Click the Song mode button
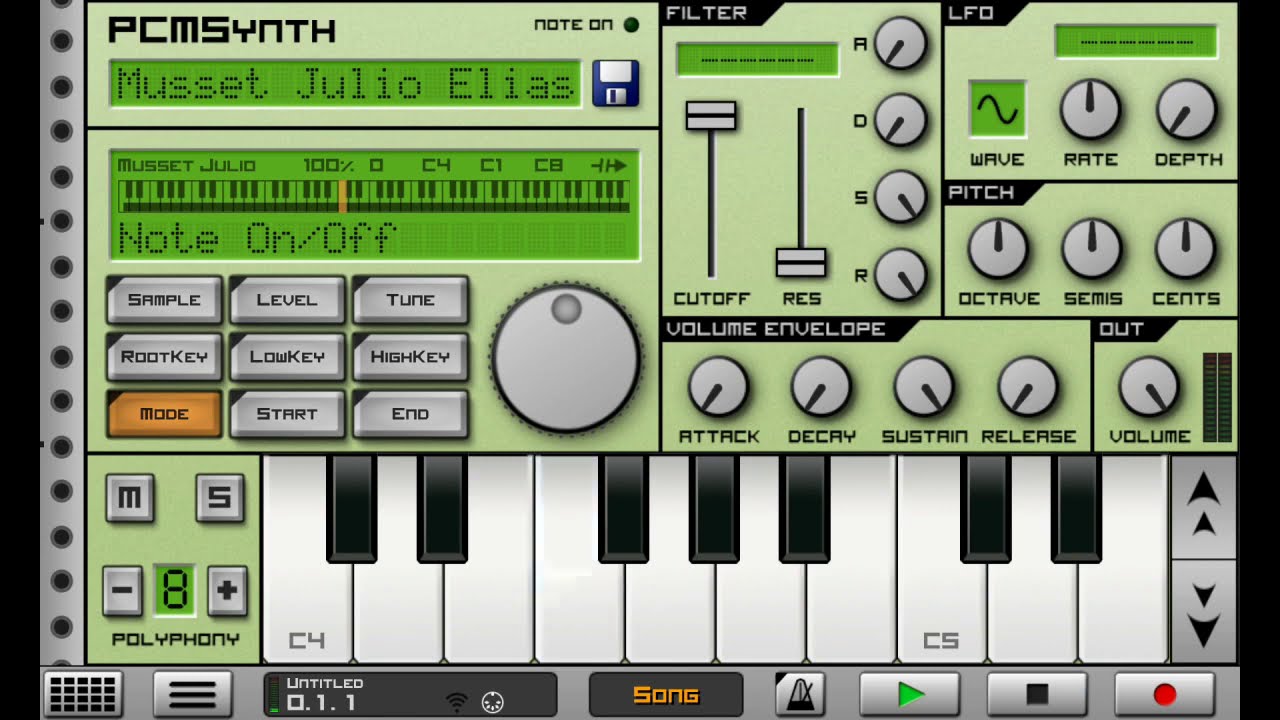 (666, 695)
